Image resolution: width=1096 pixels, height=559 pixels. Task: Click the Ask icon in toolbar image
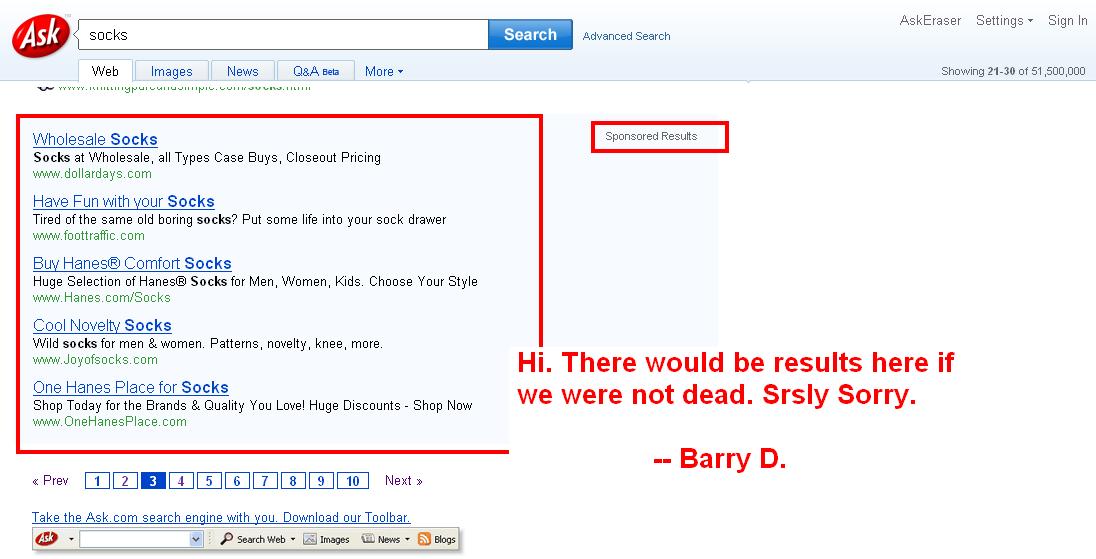(47, 539)
